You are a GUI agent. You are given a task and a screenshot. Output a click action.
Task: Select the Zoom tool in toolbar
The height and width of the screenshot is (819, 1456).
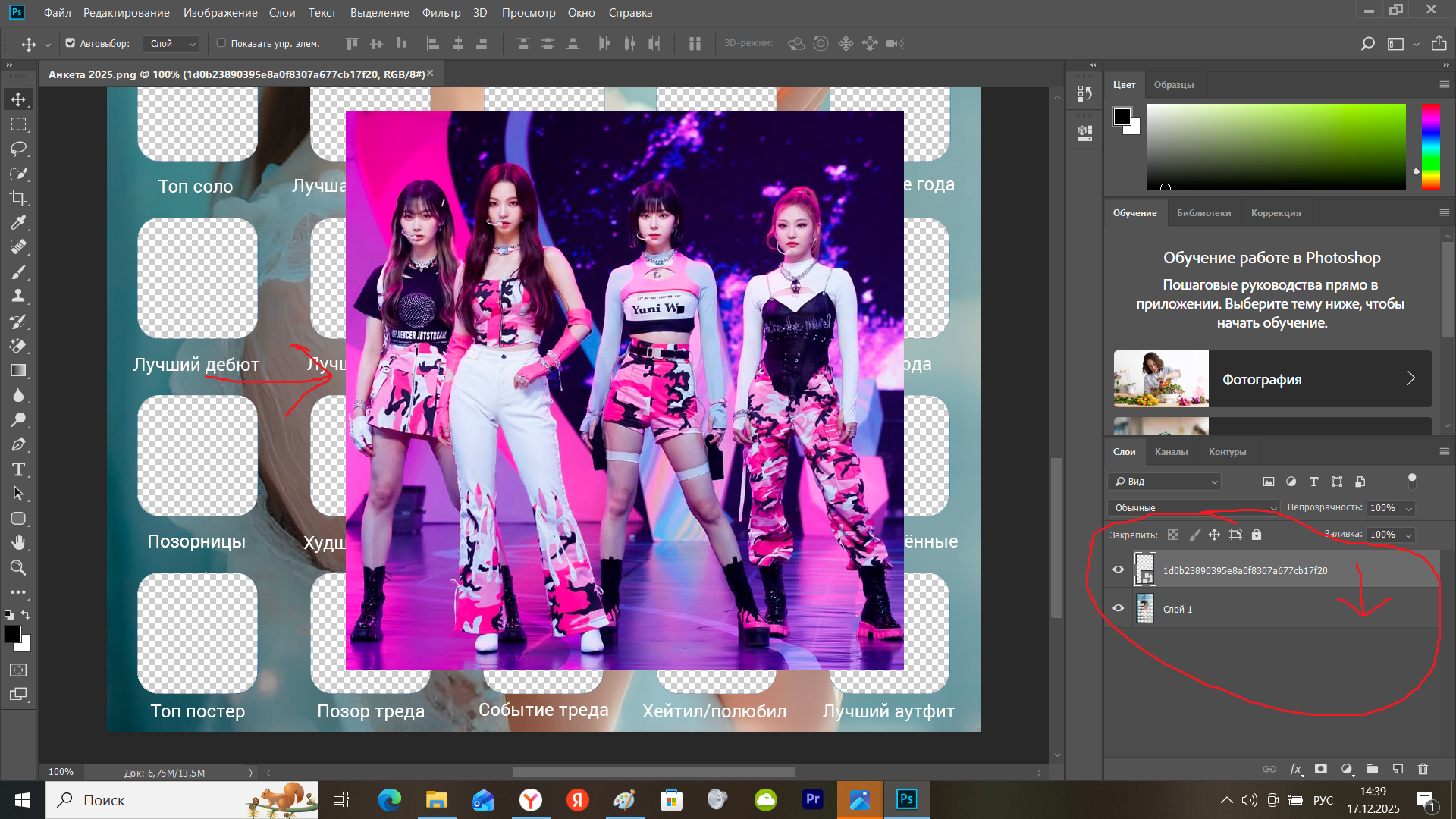(18, 567)
